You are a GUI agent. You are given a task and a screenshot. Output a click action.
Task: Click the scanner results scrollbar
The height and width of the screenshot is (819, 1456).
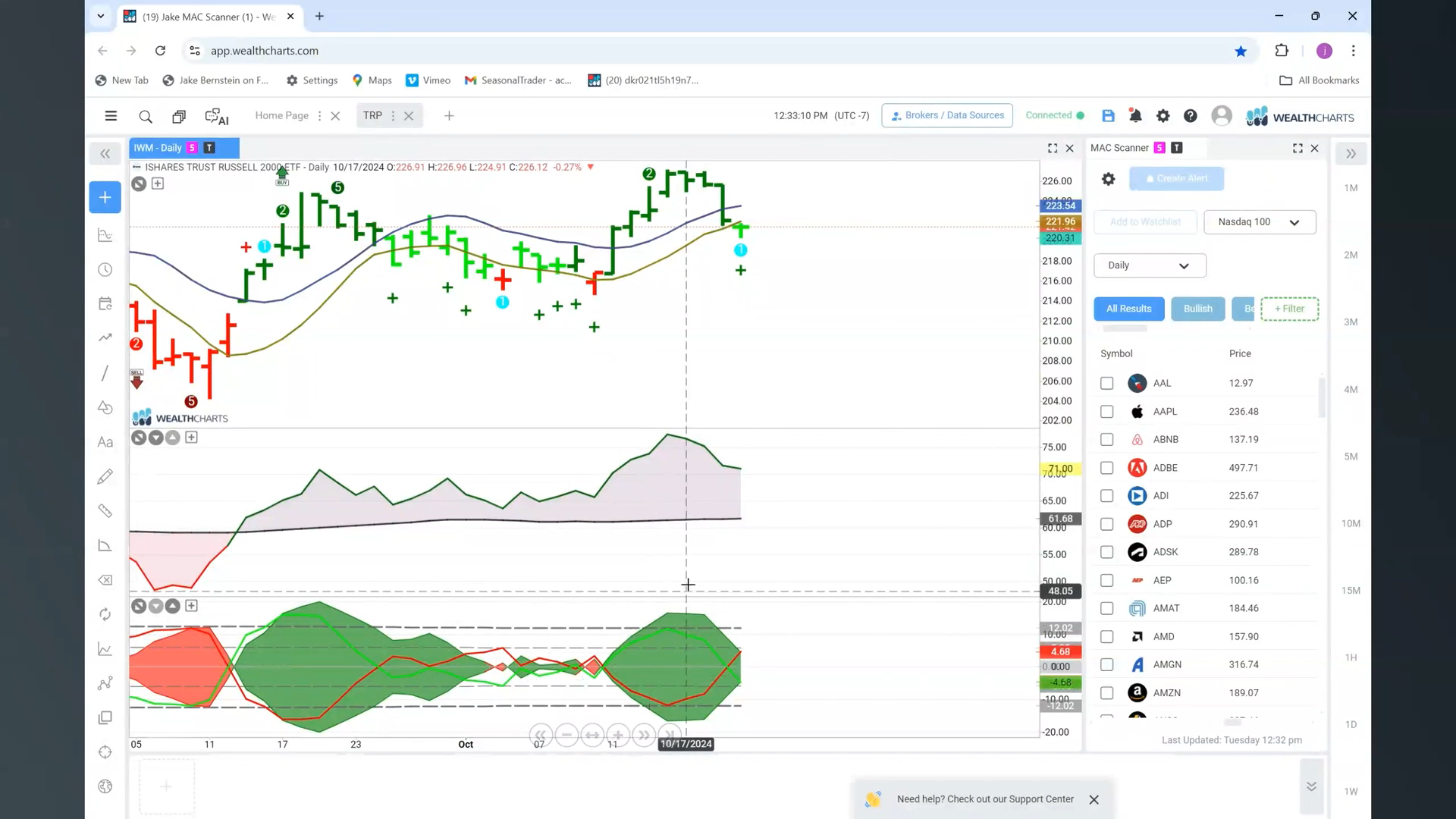(1322, 397)
